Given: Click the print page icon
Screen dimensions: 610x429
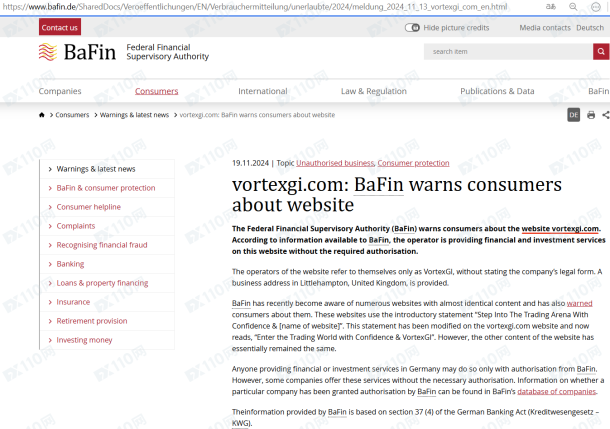Looking at the screenshot, I should tap(591, 115).
